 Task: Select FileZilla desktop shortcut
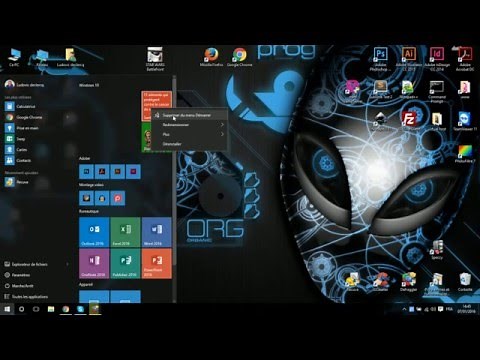[409, 121]
